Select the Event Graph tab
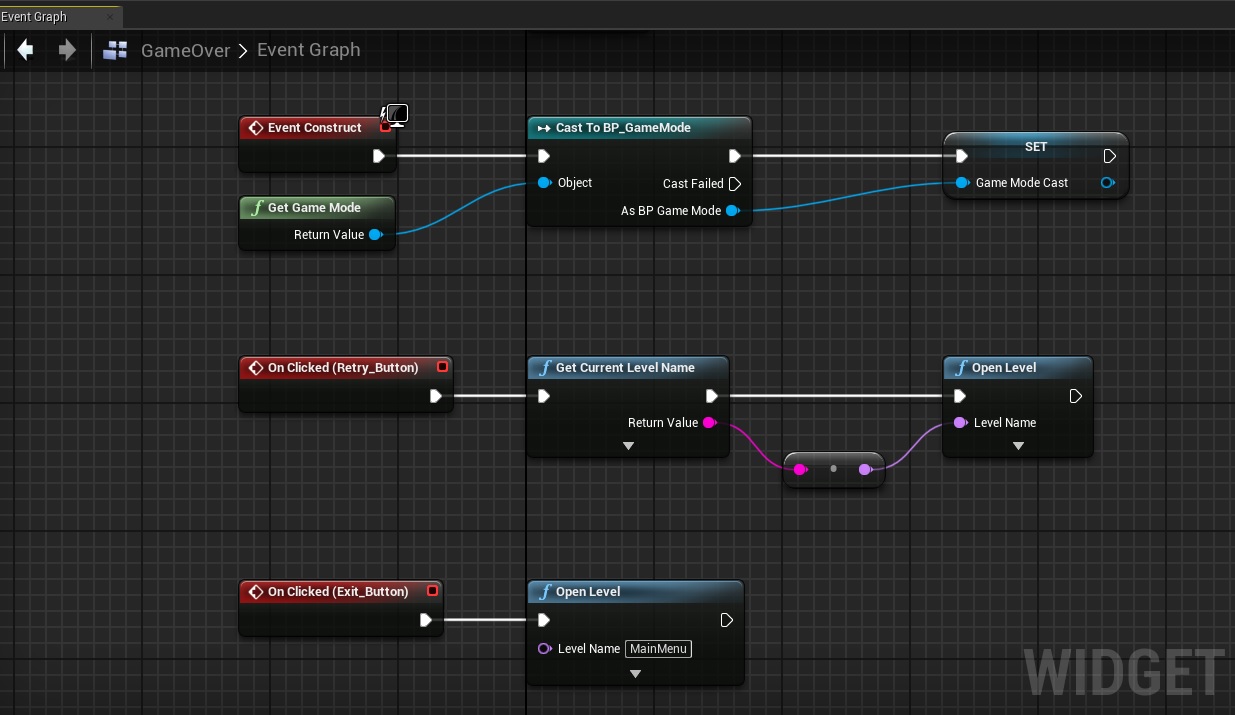Viewport: 1235px width, 715px height. tap(40, 17)
